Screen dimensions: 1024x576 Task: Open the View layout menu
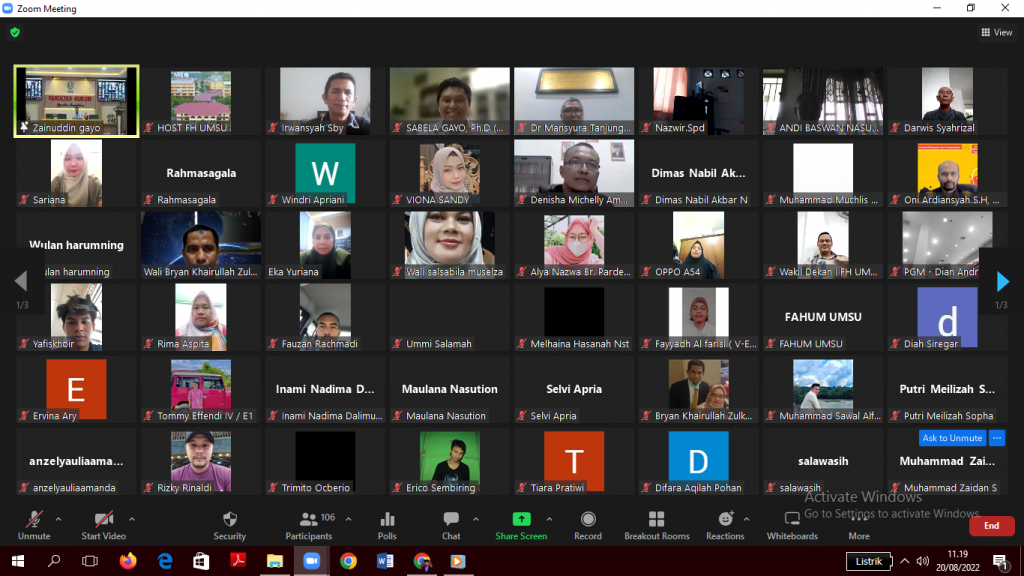pyautogui.click(x=997, y=32)
